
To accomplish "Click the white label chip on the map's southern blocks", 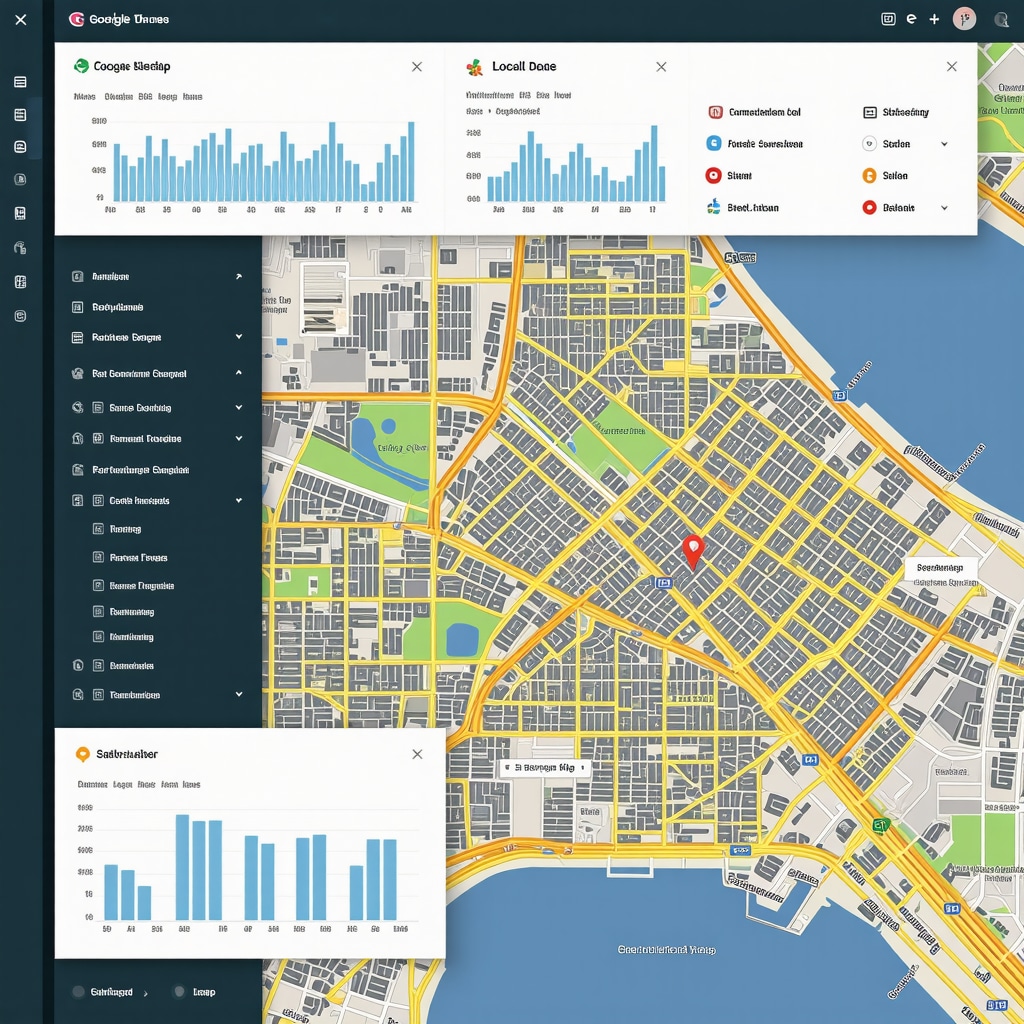I will tap(545, 768).
